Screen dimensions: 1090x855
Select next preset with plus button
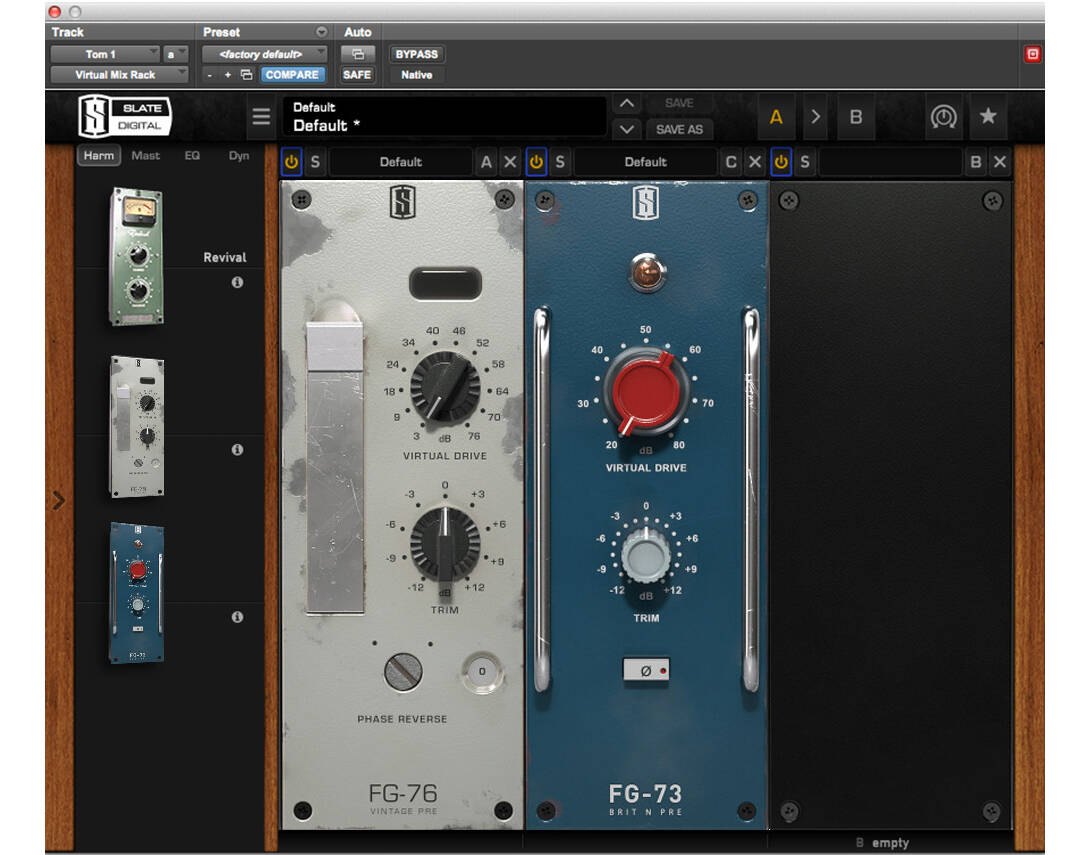227,74
